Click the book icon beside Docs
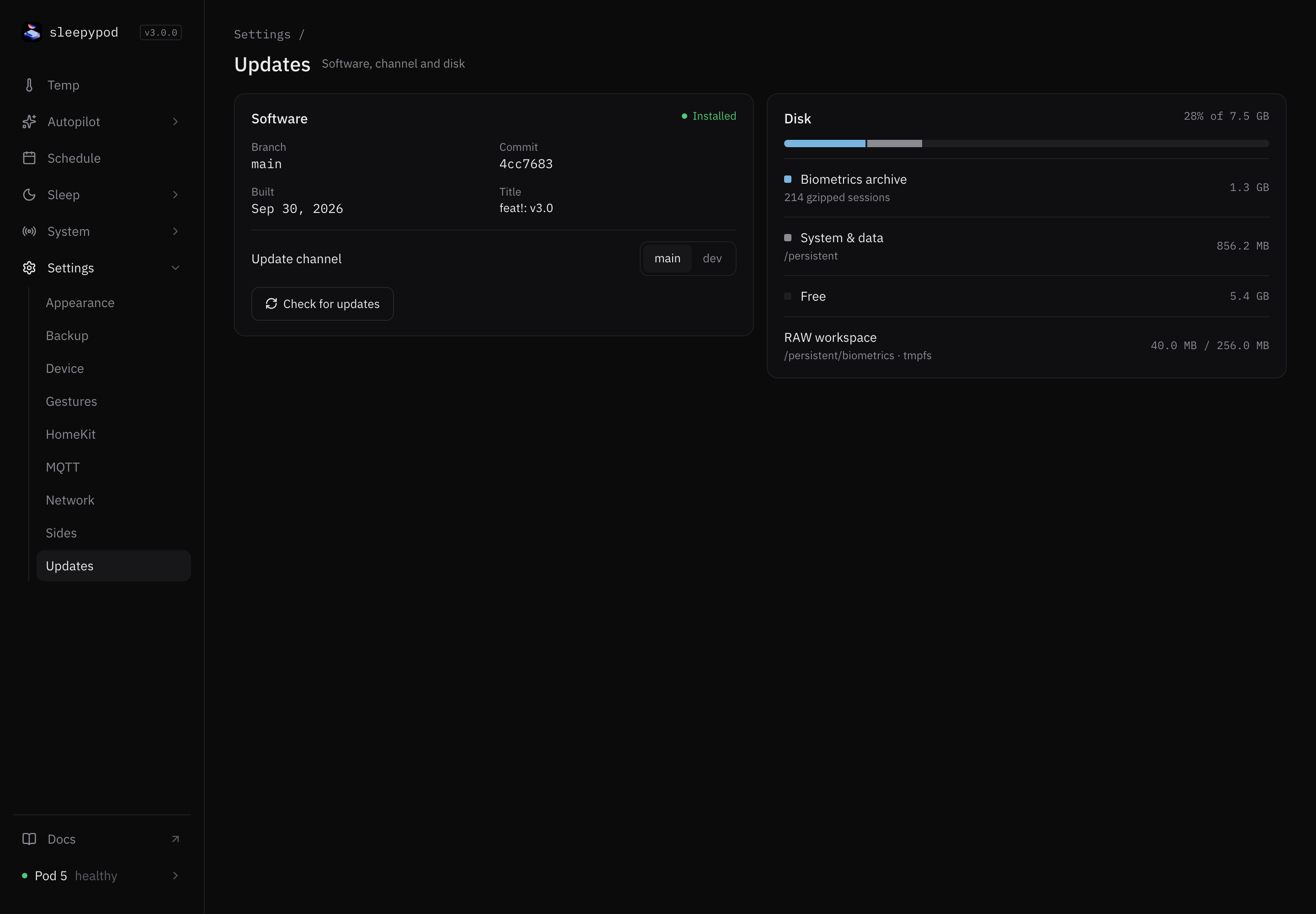Screen dimensions: 1316x914 pos(29,839)
